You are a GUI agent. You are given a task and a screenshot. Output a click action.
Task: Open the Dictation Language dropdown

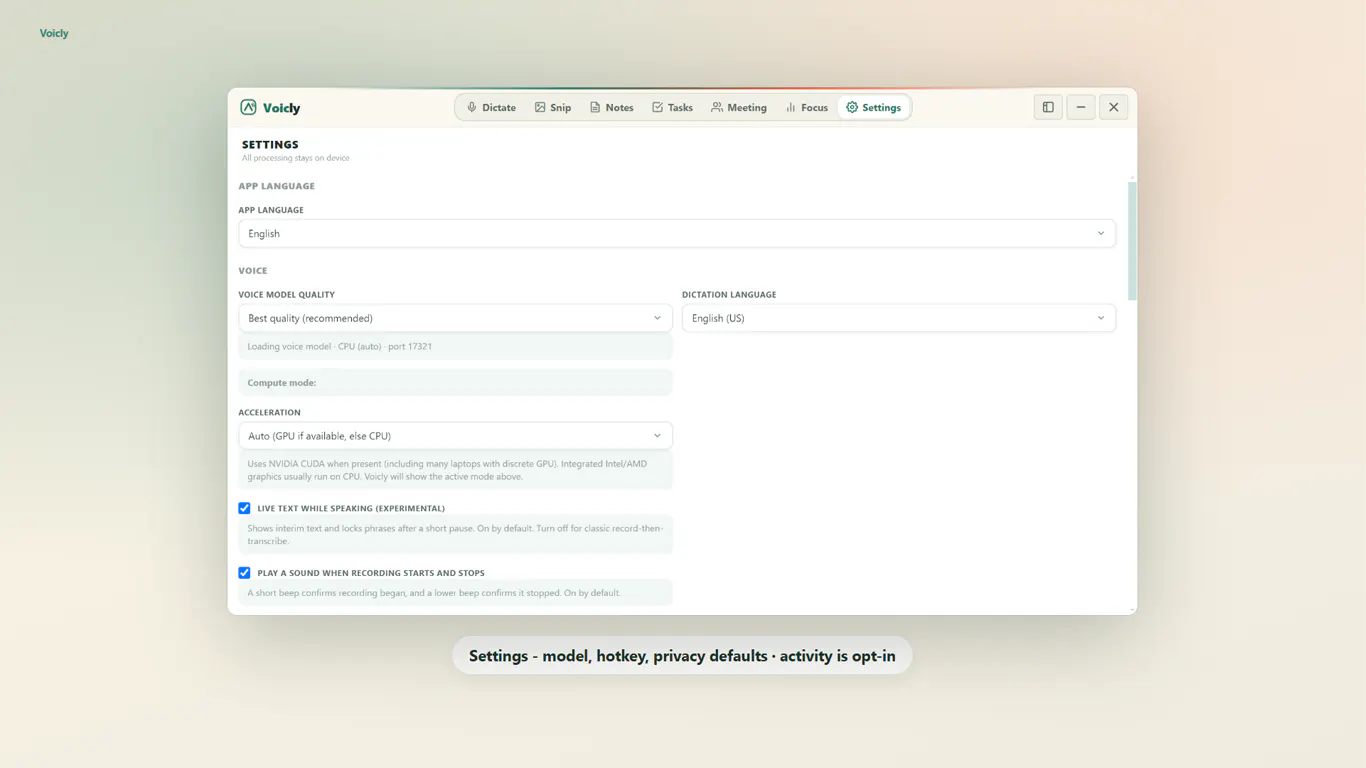click(899, 318)
